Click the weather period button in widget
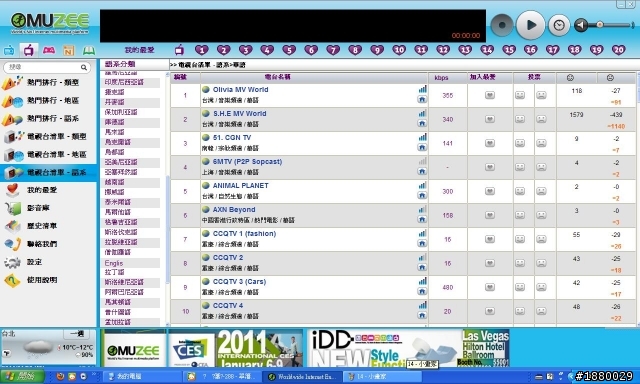 click(77, 334)
